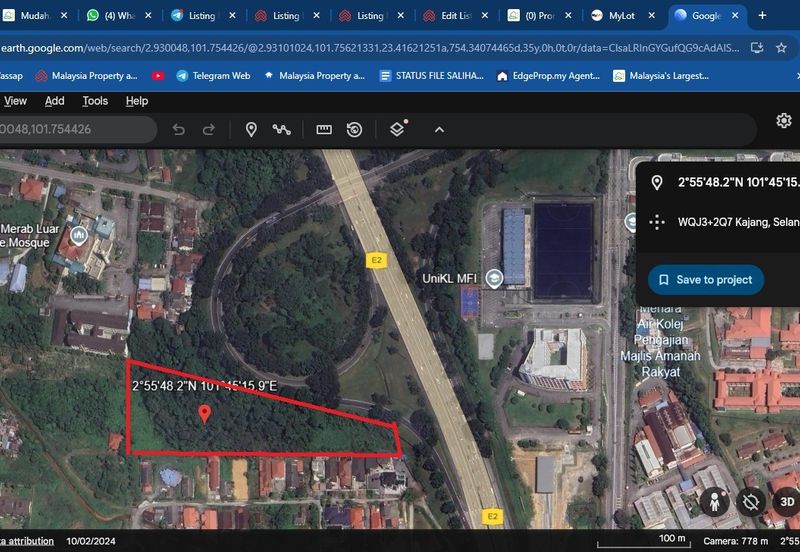Open the first Malaysia Property bookmark
800x552 pixels.
click(x=86, y=76)
